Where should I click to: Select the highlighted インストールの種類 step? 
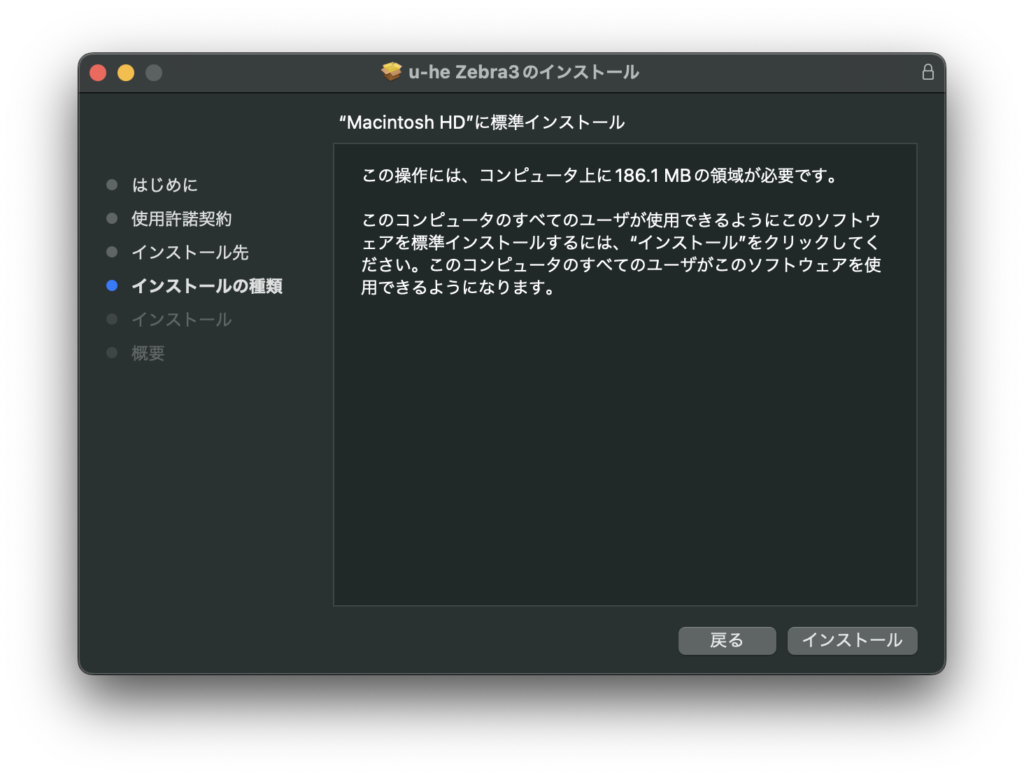tap(207, 286)
